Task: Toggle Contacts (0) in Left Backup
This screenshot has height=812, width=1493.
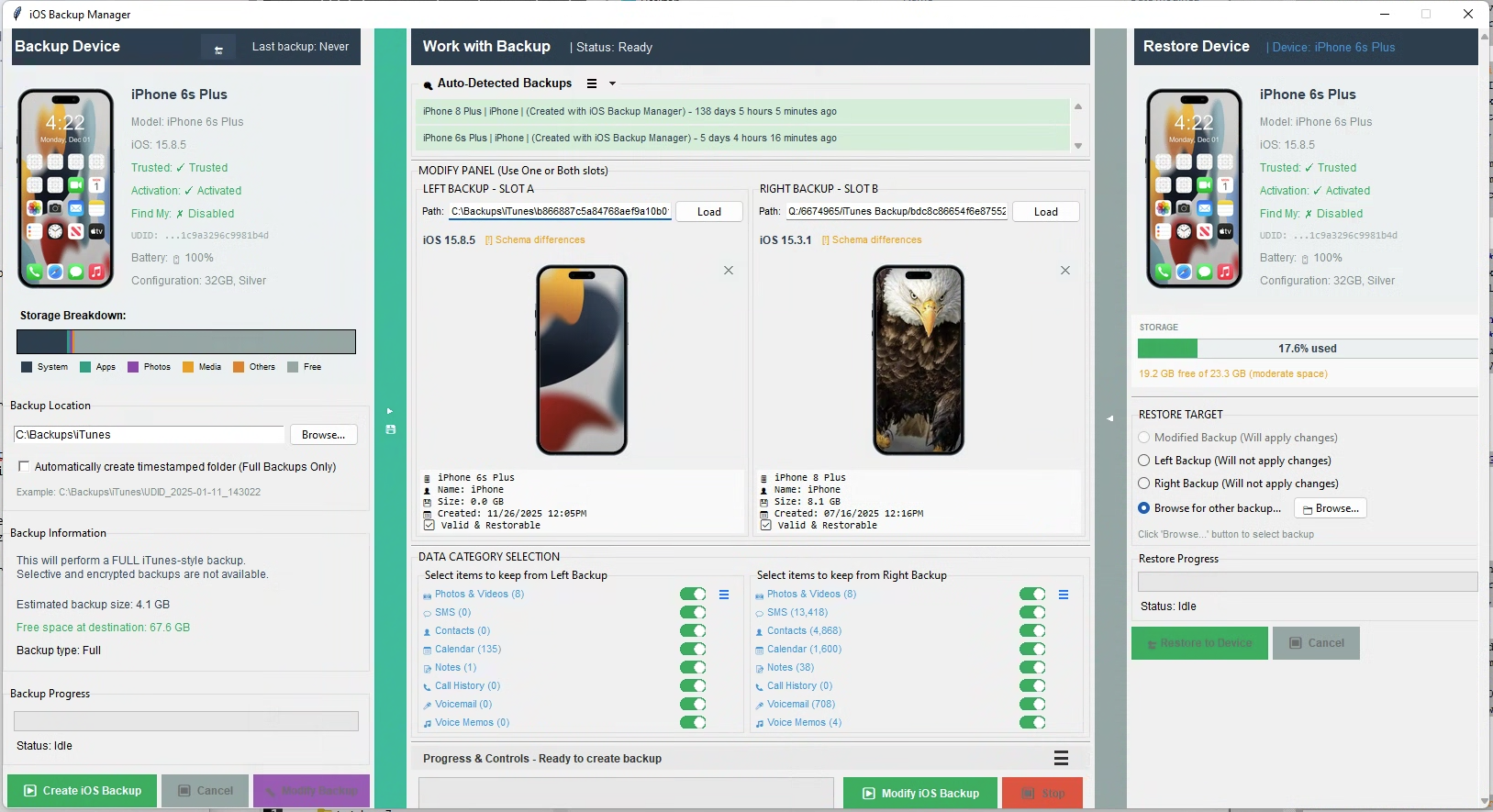Action: (x=693, y=631)
